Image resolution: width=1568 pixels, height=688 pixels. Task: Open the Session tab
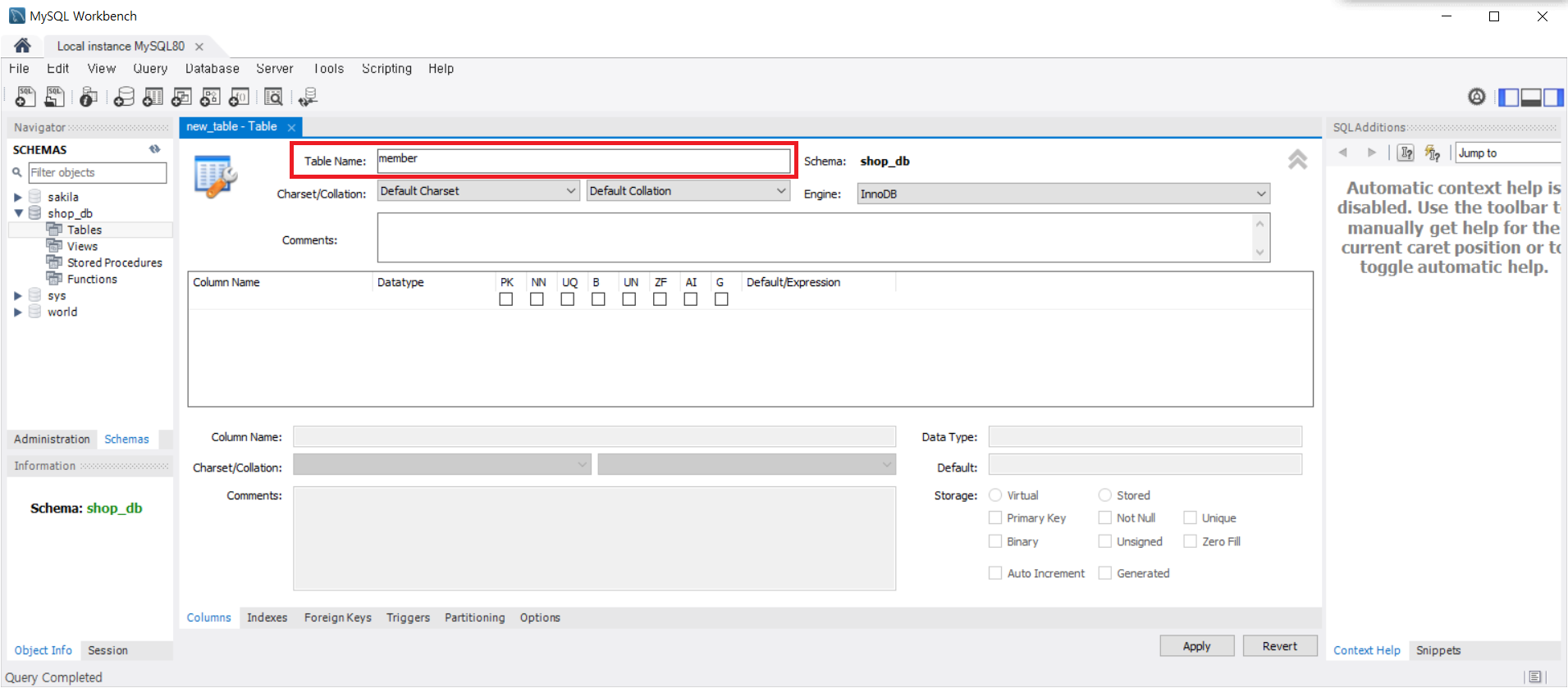click(x=107, y=650)
